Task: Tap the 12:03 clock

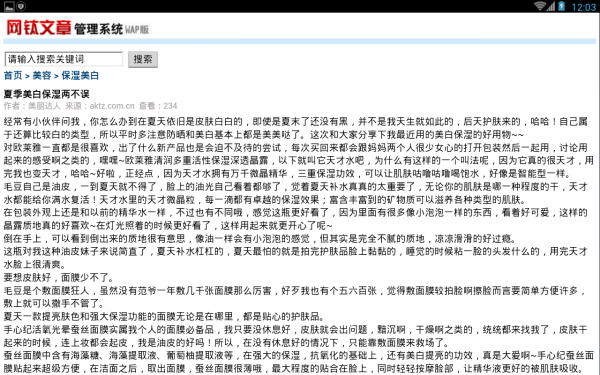Action: [x=583, y=7]
